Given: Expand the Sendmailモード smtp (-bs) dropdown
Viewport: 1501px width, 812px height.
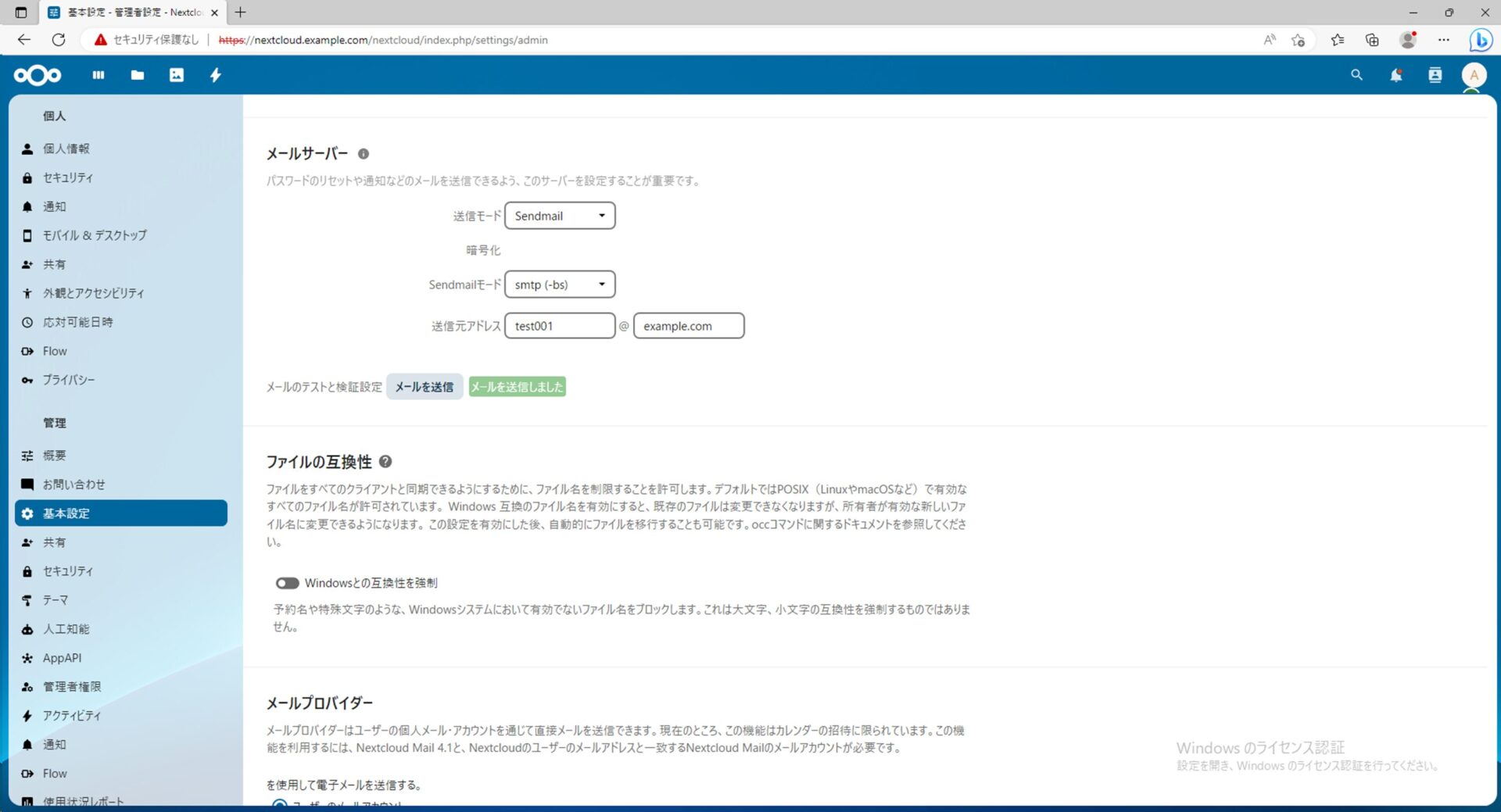Looking at the screenshot, I should point(560,284).
